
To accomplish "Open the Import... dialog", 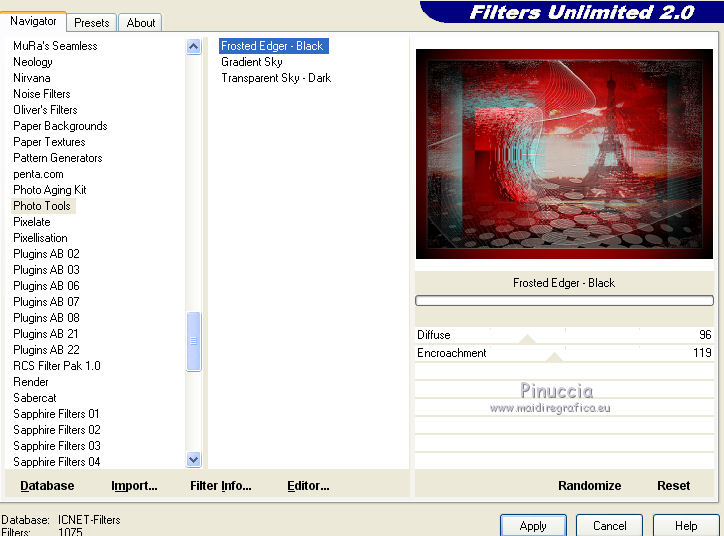I will 134,486.
